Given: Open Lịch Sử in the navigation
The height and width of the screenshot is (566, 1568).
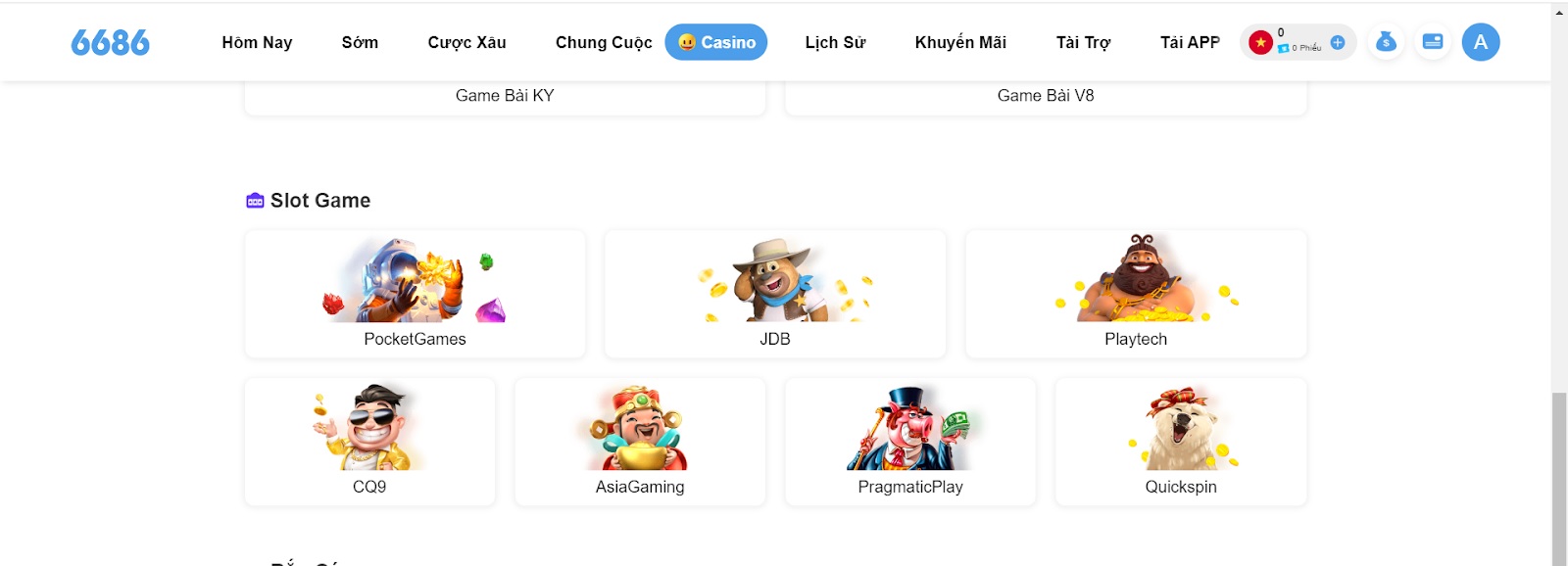Looking at the screenshot, I should (x=835, y=42).
